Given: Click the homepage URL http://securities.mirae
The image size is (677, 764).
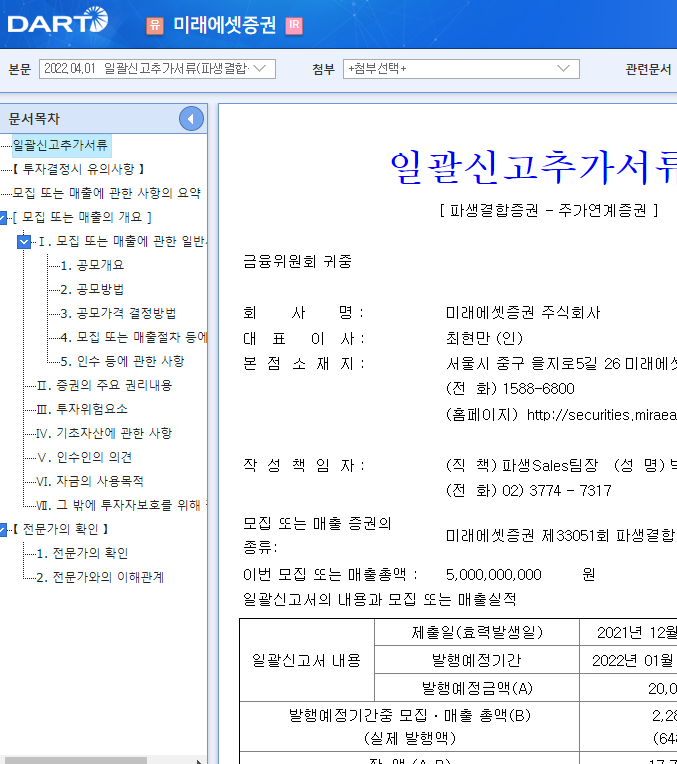Looking at the screenshot, I should 602,415.
